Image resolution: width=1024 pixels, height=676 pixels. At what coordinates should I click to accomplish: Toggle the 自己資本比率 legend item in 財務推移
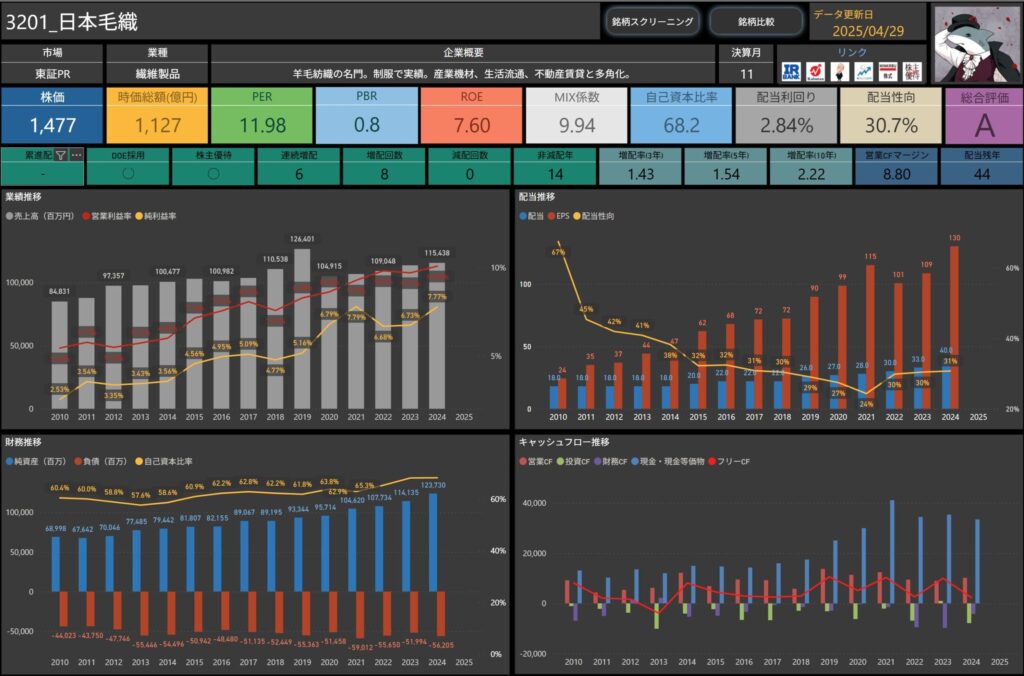[164, 462]
